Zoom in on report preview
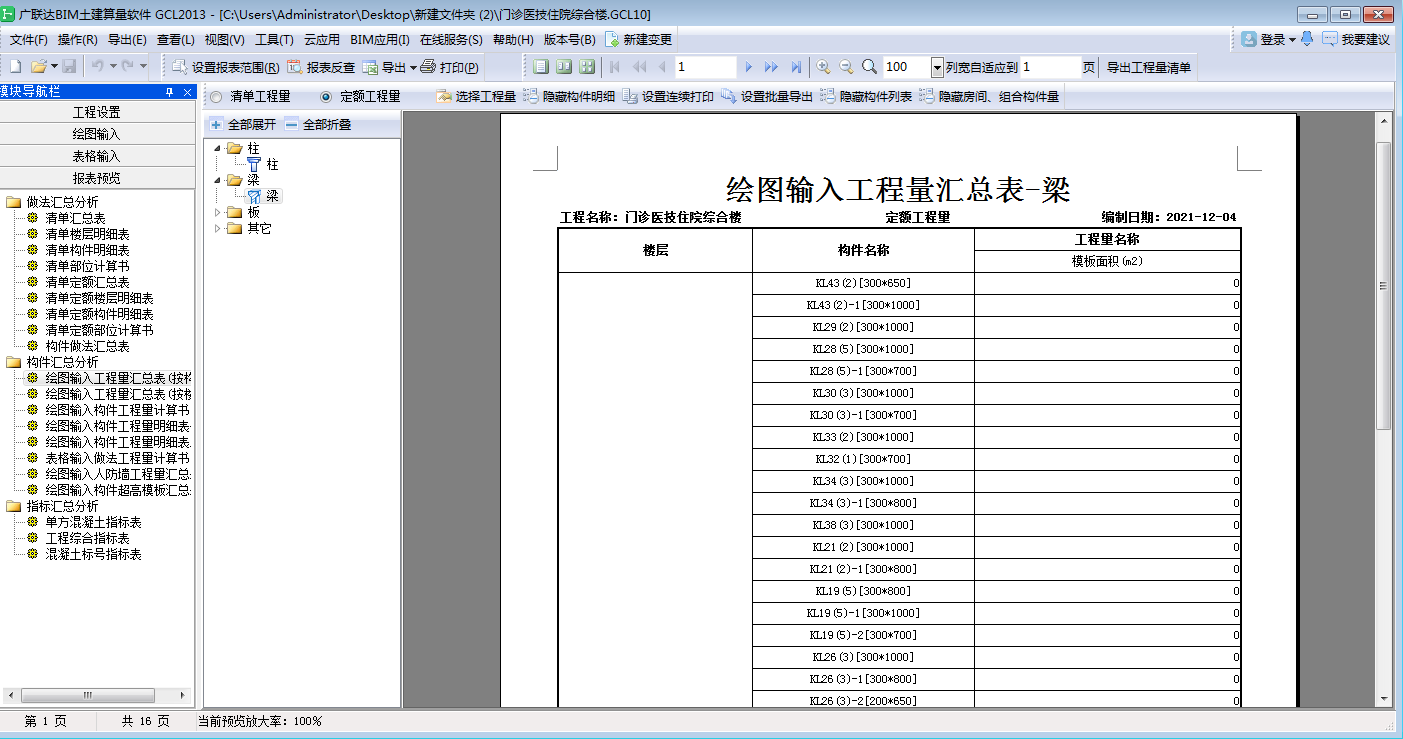This screenshot has height=739, width=1403. tap(823, 66)
